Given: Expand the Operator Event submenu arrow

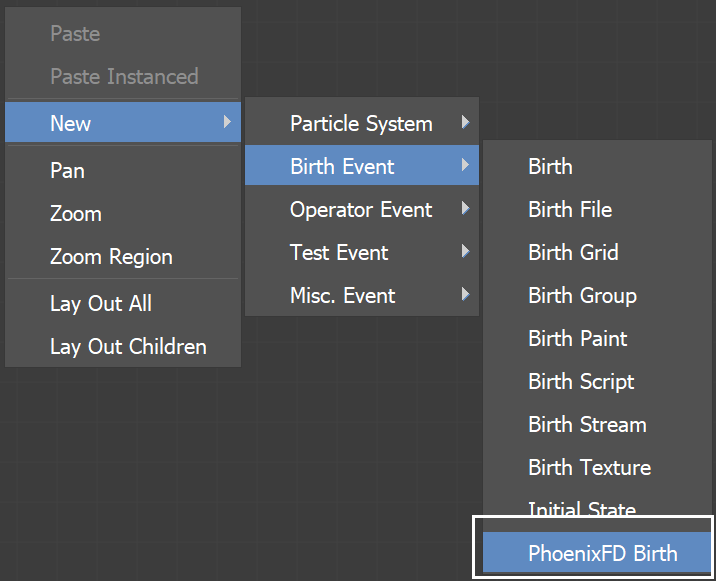Looking at the screenshot, I should coord(465,208).
